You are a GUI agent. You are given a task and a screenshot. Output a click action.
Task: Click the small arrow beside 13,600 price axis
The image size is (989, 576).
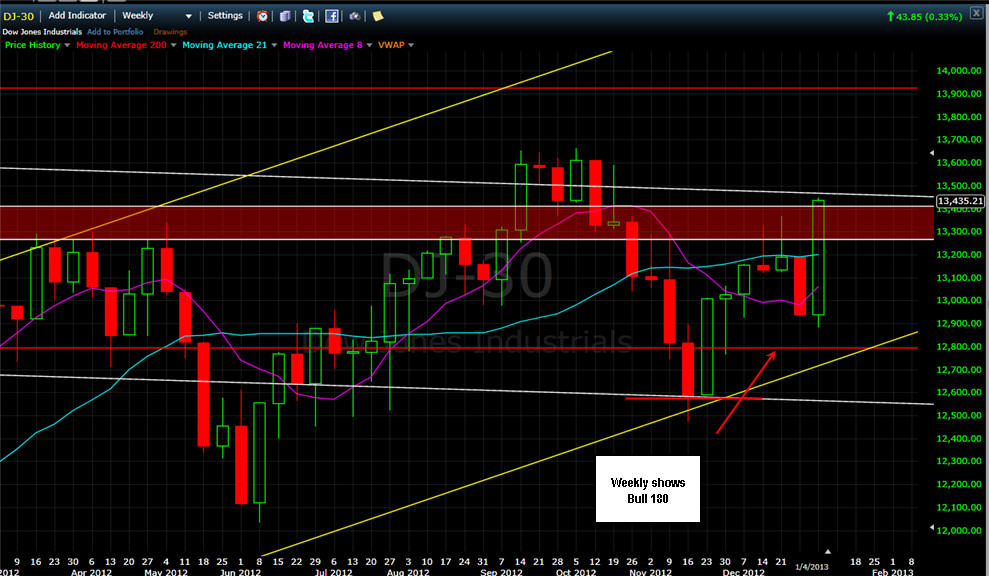coord(932,153)
